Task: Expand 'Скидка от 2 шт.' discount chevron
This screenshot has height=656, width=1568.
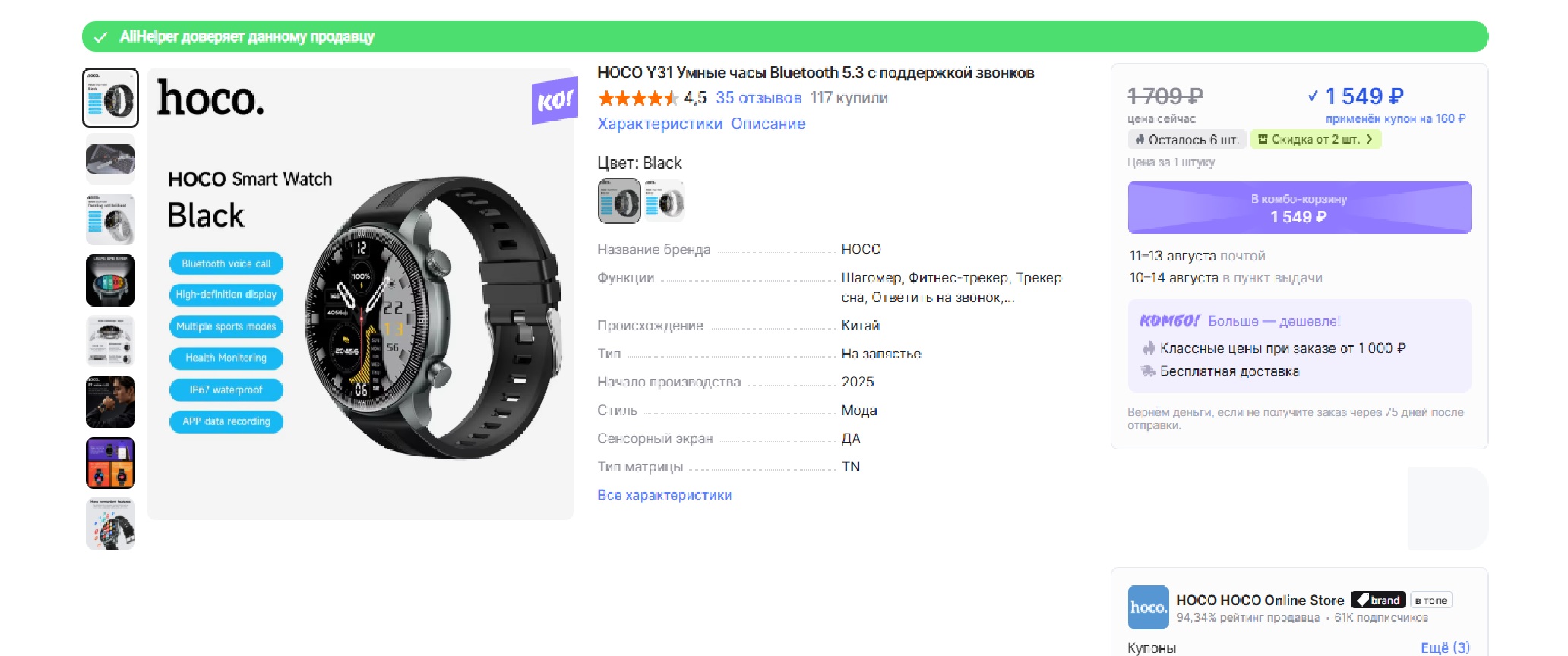Action: 1370,139
